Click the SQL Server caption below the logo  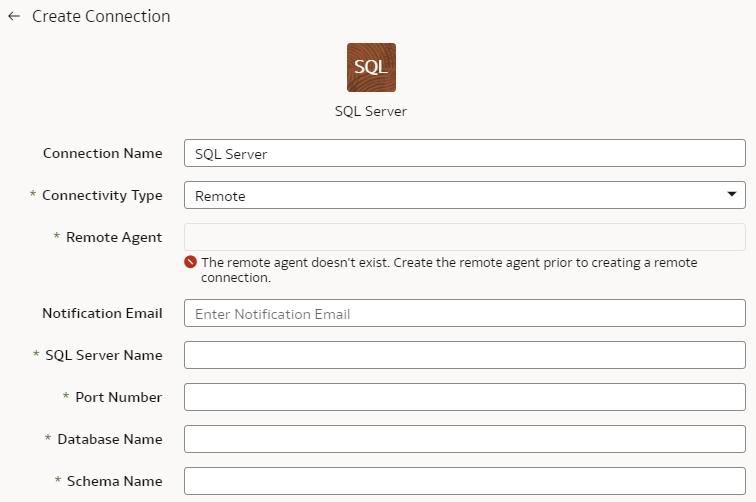tap(371, 111)
